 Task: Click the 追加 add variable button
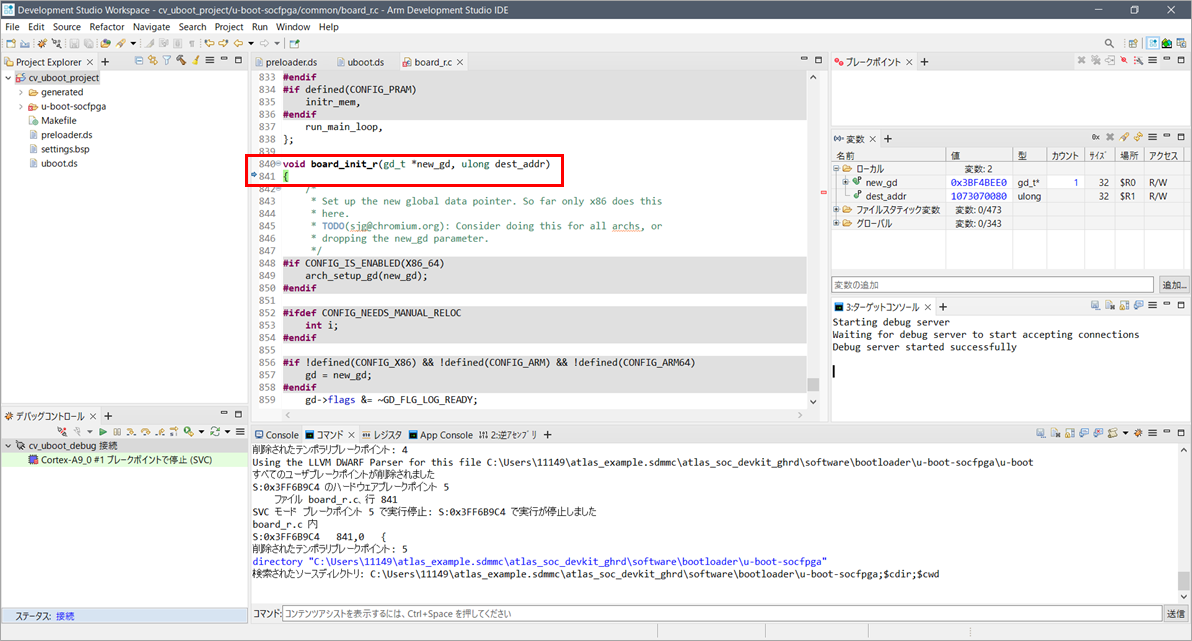[1174, 285]
